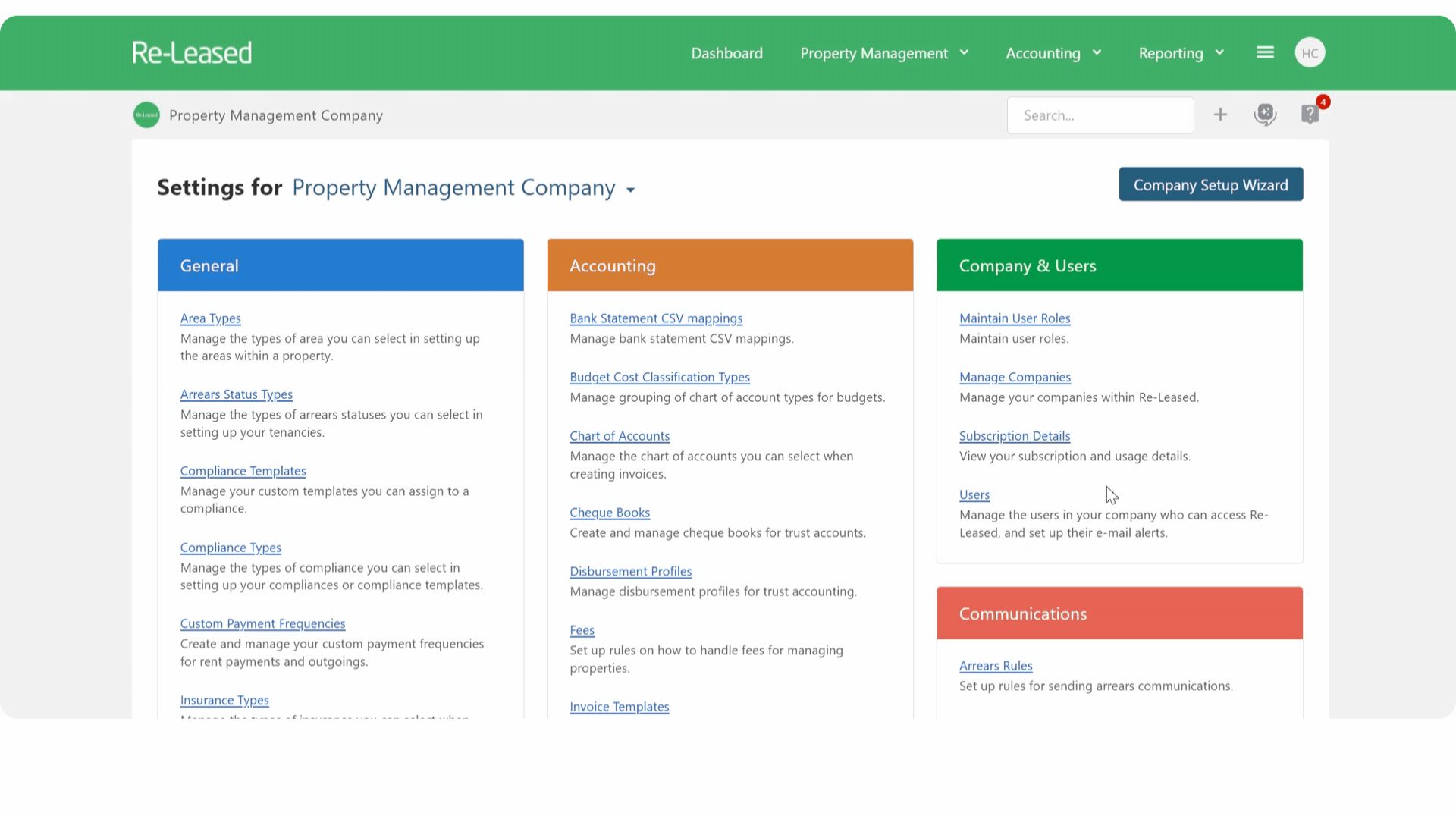Open the Users settings link
Image resolution: width=1456 pixels, height=819 pixels.
(974, 494)
